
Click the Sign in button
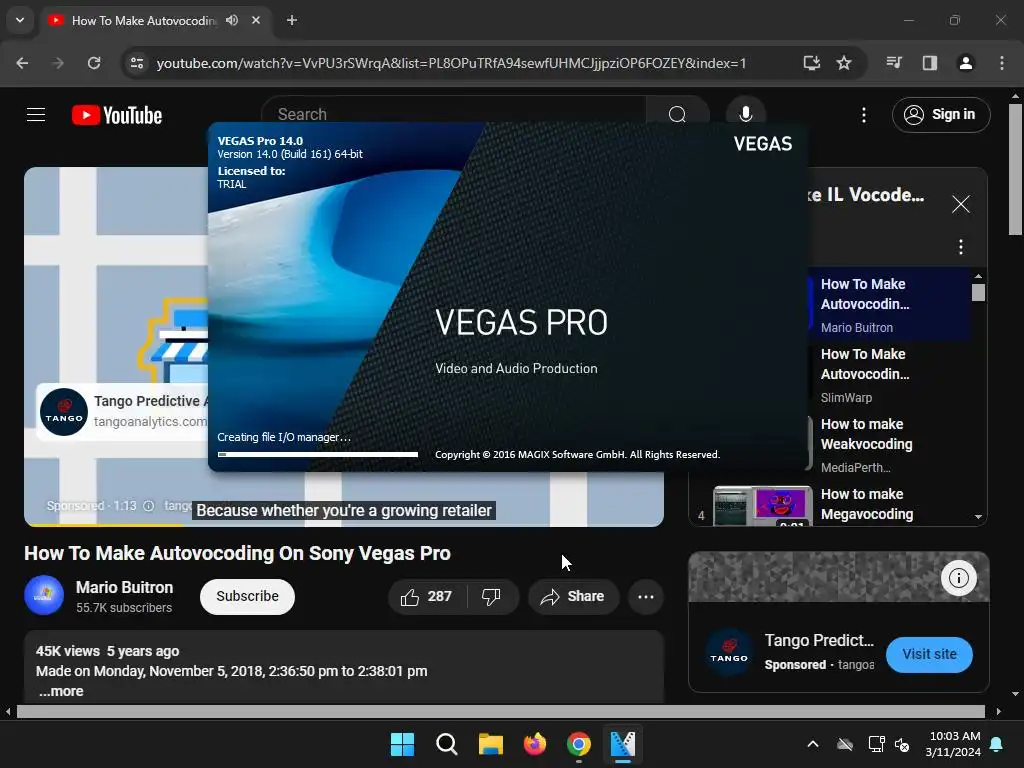pos(941,115)
